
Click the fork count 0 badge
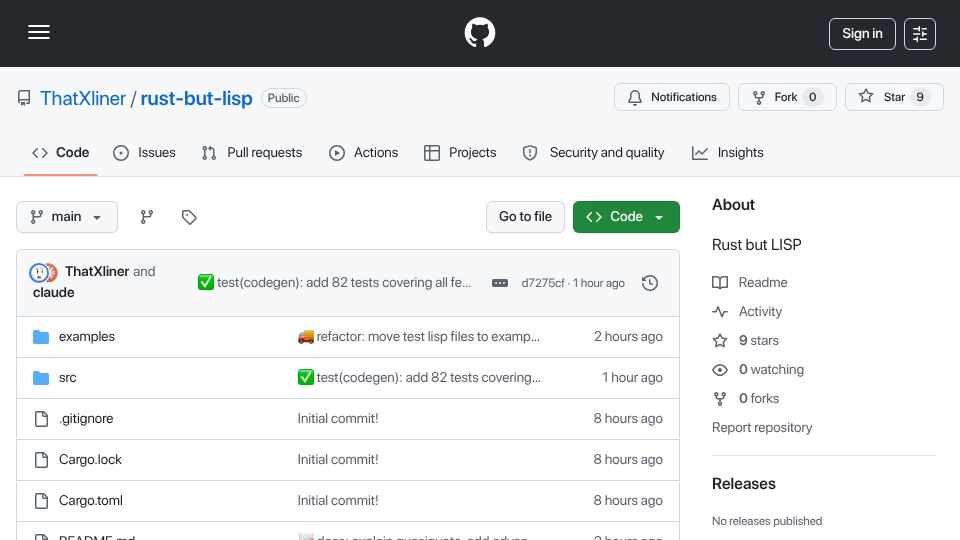tap(812, 97)
